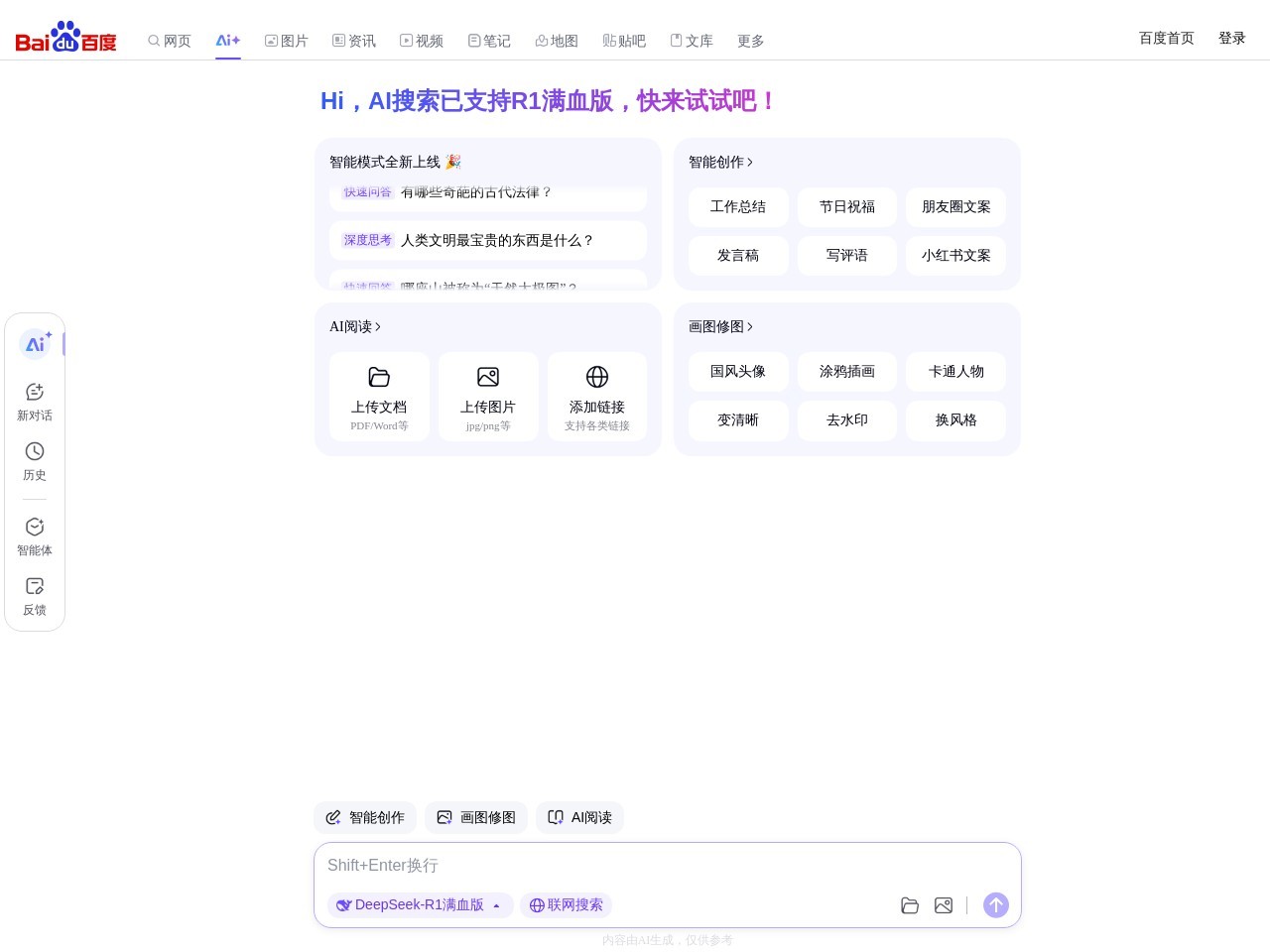Viewport: 1270px width, 952px height.
Task: Select the 智能创作 mode below the canvas
Action: (365, 817)
